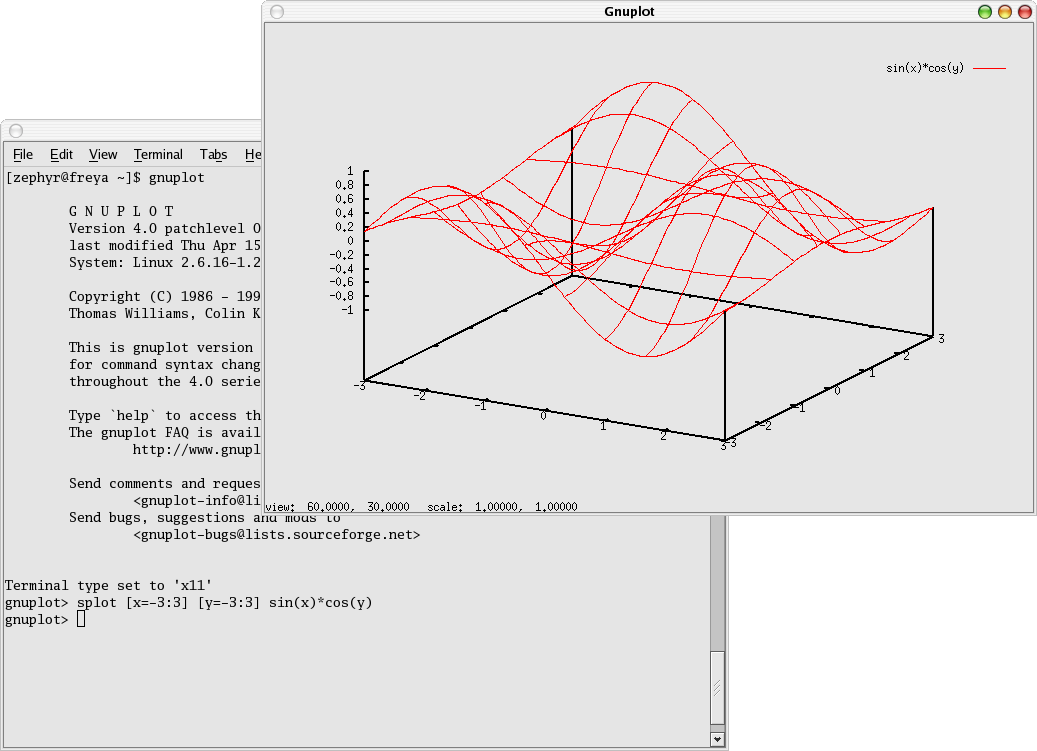Click the view: 60.0000, 30.0000 status text
This screenshot has height=751, width=1037.
pos(337,507)
